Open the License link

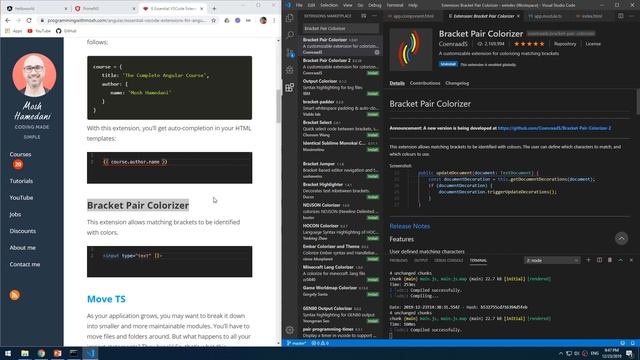point(593,44)
